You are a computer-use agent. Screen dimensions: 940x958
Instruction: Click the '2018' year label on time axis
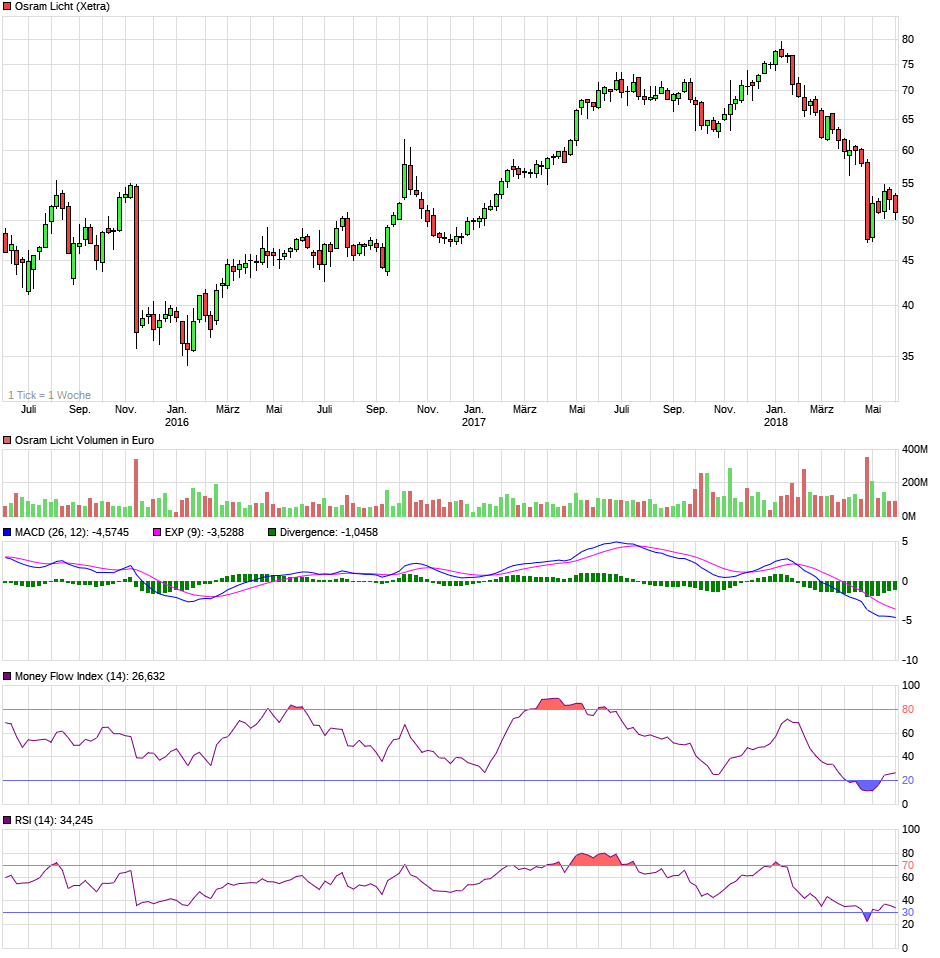[x=776, y=422]
